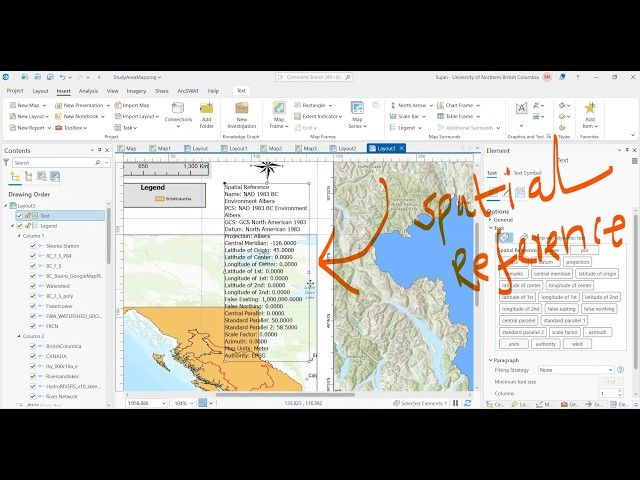Select List By Drawing Order icon in Contents
This screenshot has height=480, width=640.
point(15,176)
